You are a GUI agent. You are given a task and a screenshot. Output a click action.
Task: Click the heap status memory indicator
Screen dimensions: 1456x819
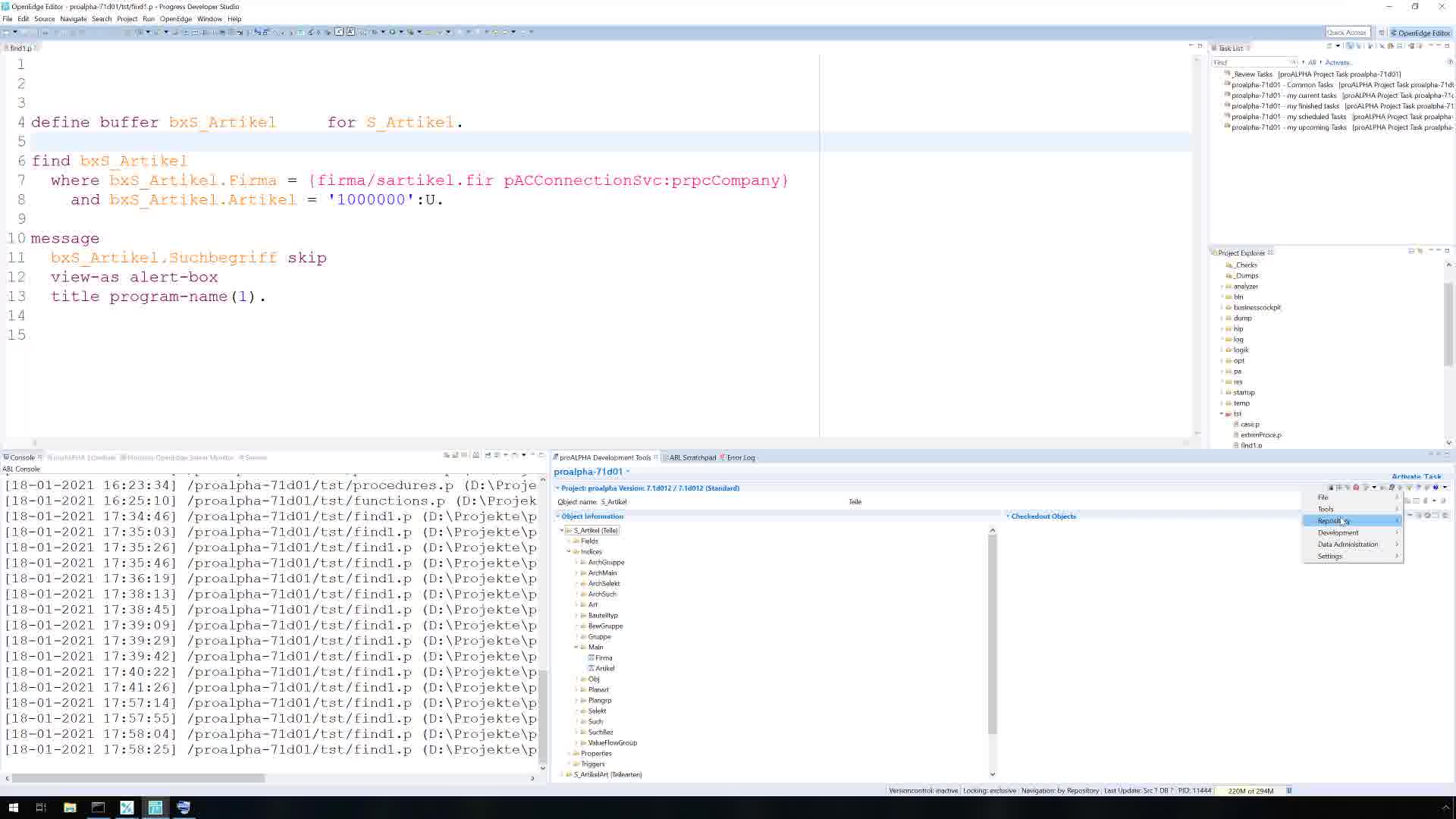(x=1250, y=790)
